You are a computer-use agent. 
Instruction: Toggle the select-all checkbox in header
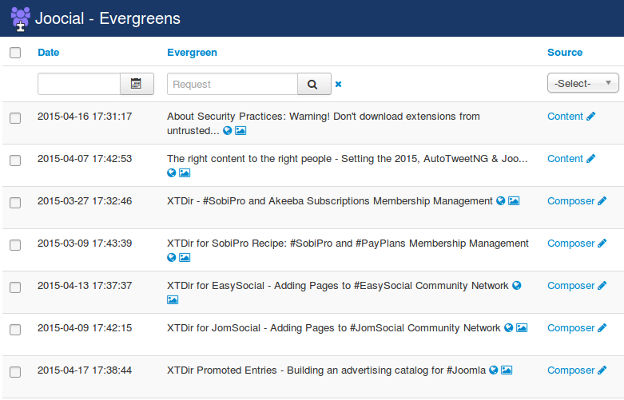tap(15, 53)
